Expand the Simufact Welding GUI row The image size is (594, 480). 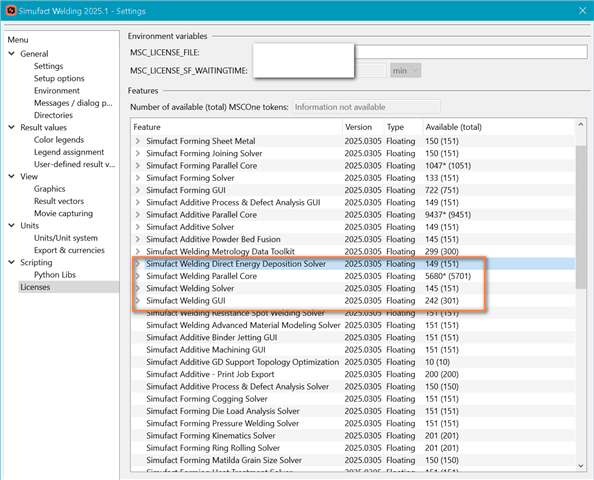click(138, 300)
